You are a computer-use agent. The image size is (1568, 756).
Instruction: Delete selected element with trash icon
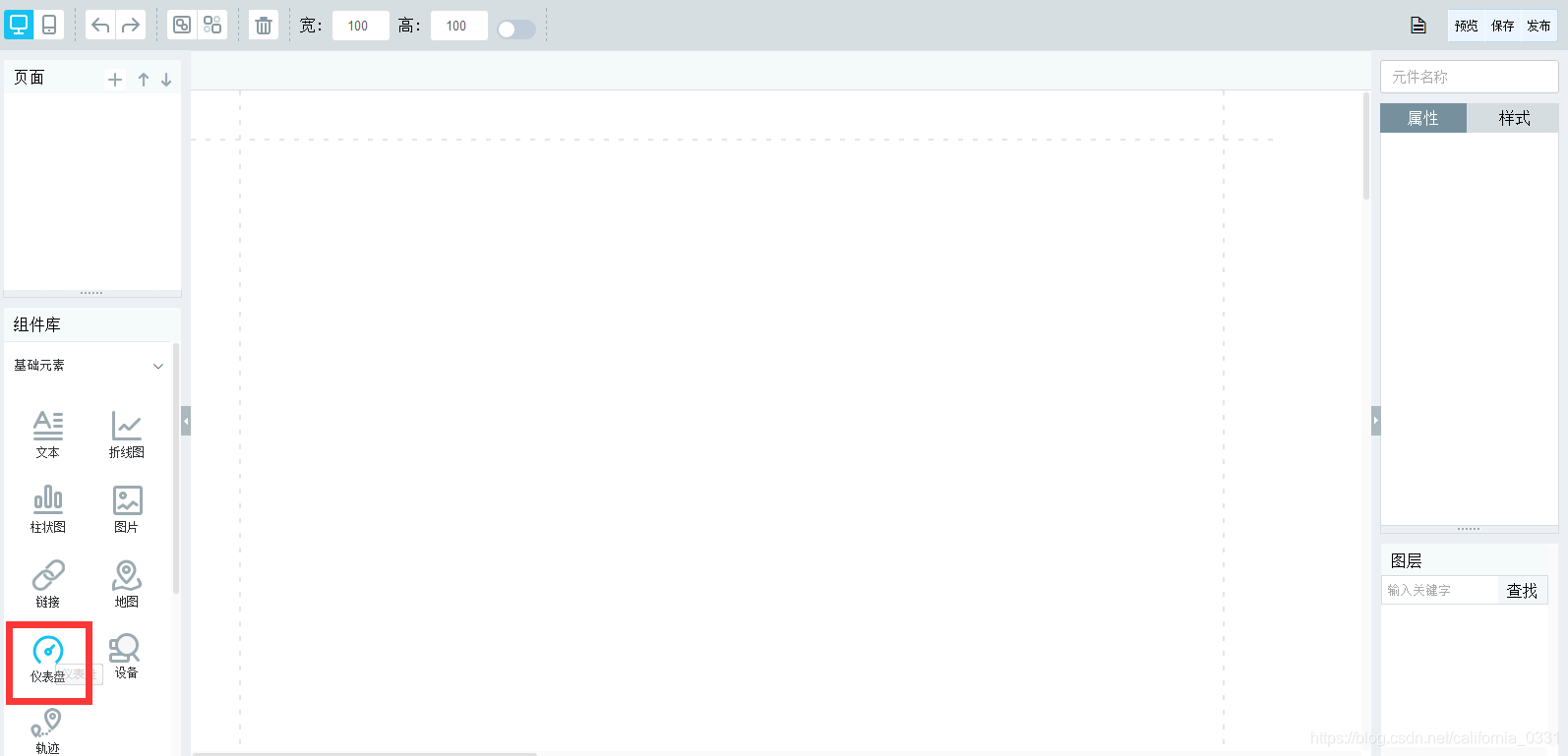(264, 26)
